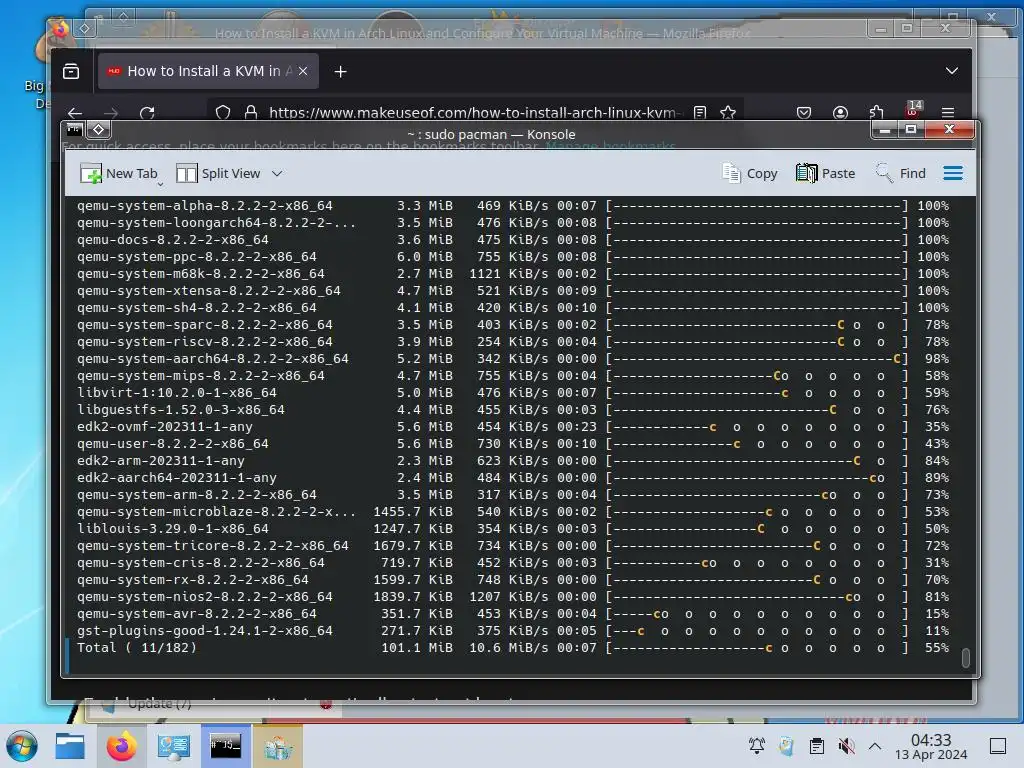The image size is (1024, 768).
Task: Click the notifications bell in system tray
Action: coord(757,746)
